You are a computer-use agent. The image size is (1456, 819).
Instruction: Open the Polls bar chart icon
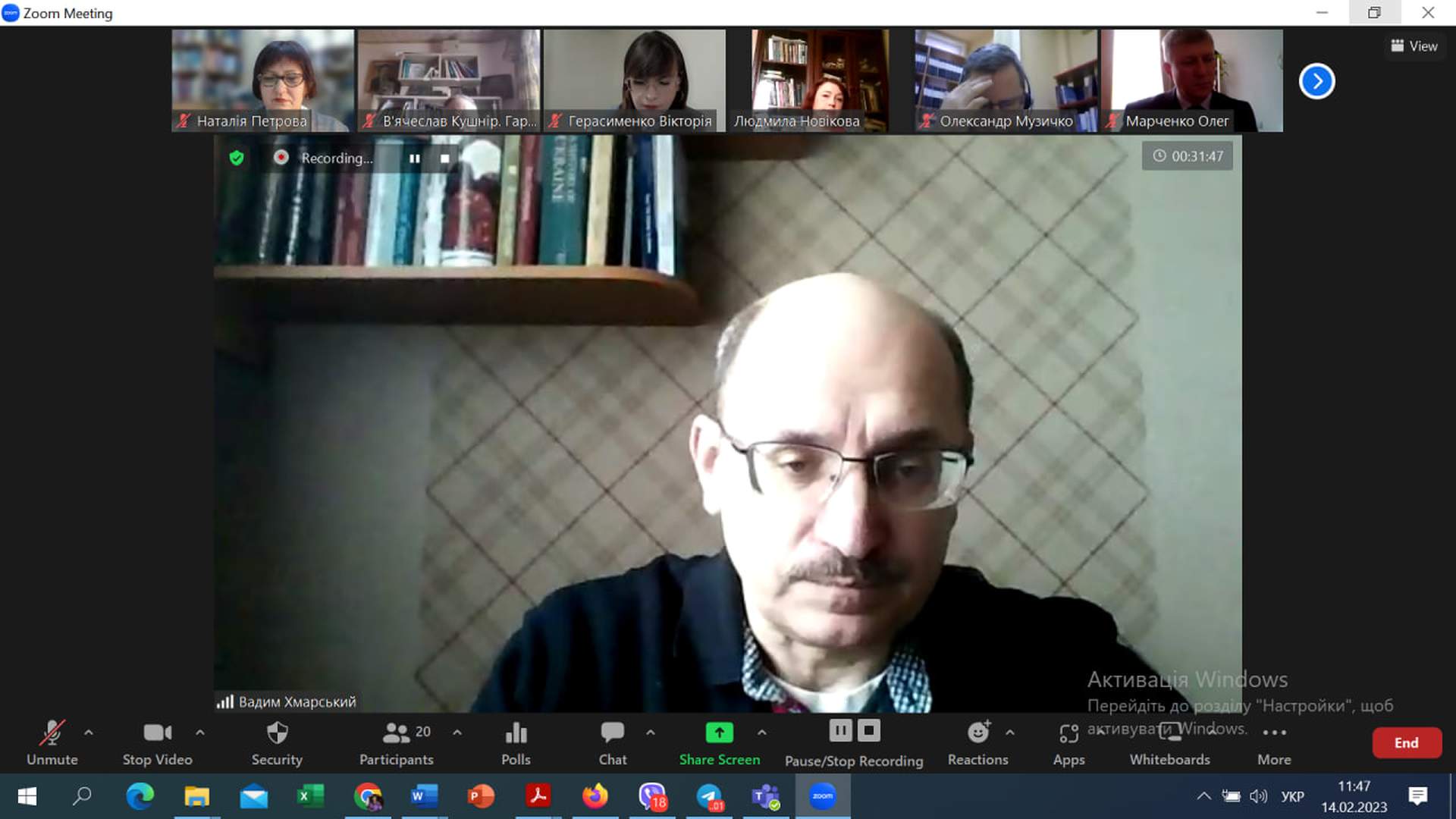click(x=516, y=742)
